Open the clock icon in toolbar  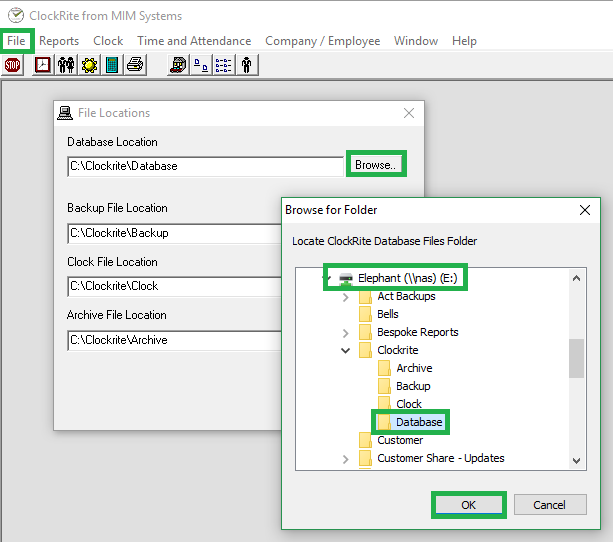coord(43,65)
